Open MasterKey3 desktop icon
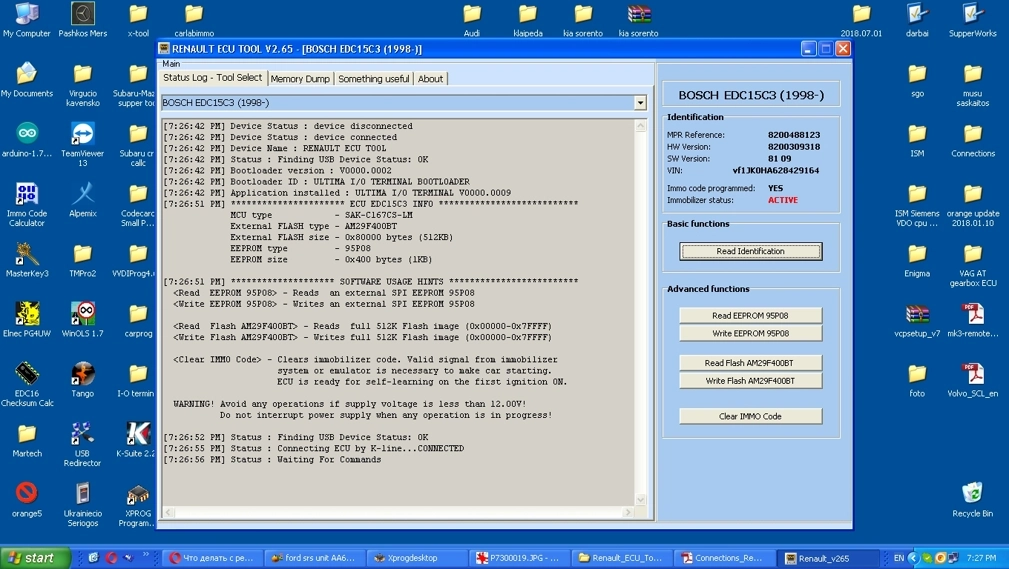The image size is (1009, 569). click(x=26, y=259)
